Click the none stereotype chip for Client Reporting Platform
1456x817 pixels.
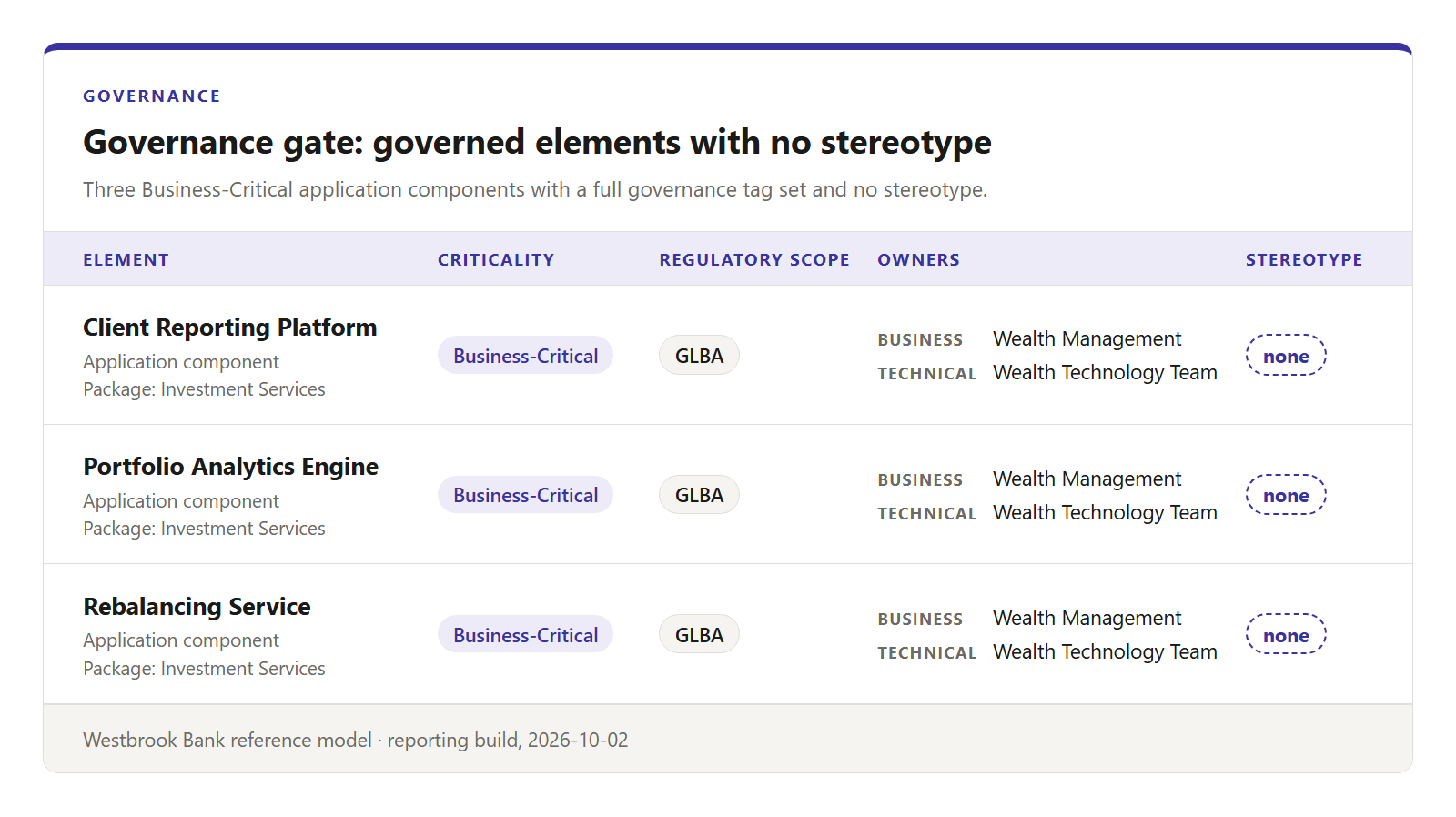tap(1286, 356)
